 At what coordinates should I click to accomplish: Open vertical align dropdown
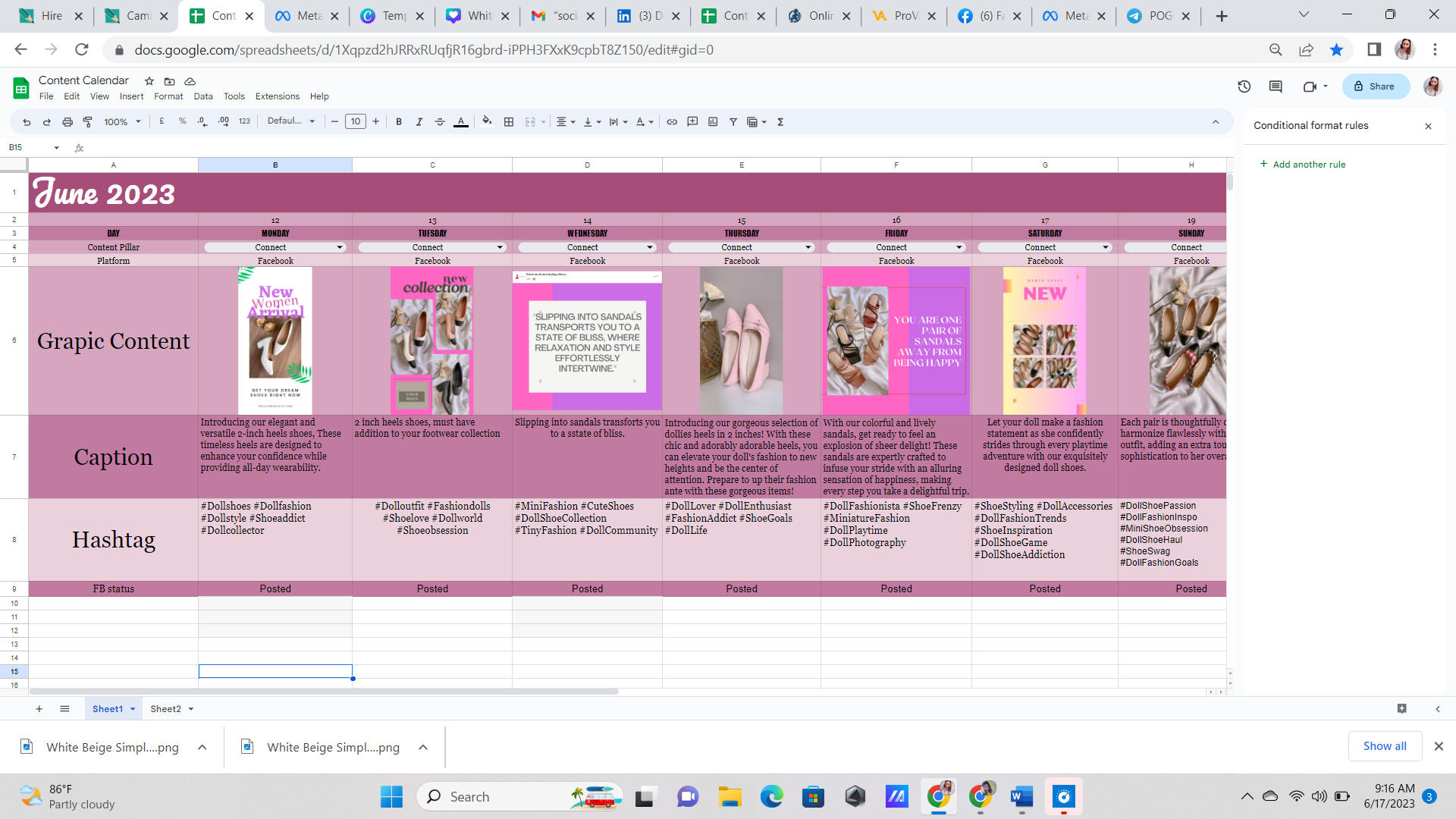[x=591, y=122]
